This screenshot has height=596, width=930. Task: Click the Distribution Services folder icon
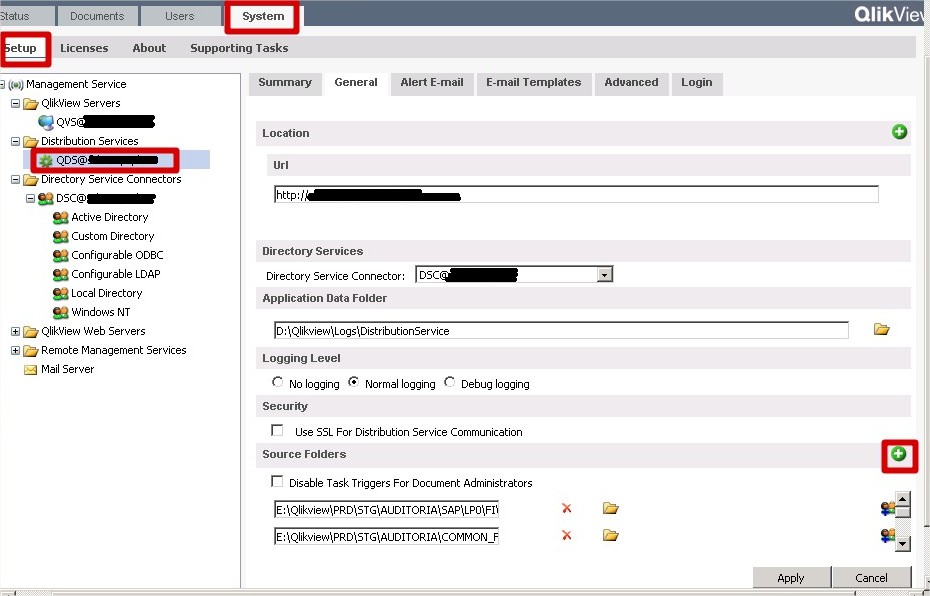click(30, 142)
